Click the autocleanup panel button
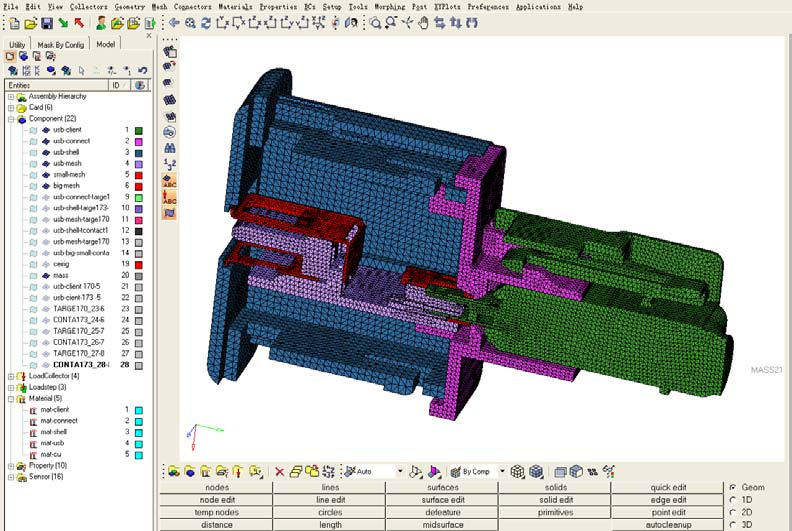This screenshot has width=792, height=531. 668,525
